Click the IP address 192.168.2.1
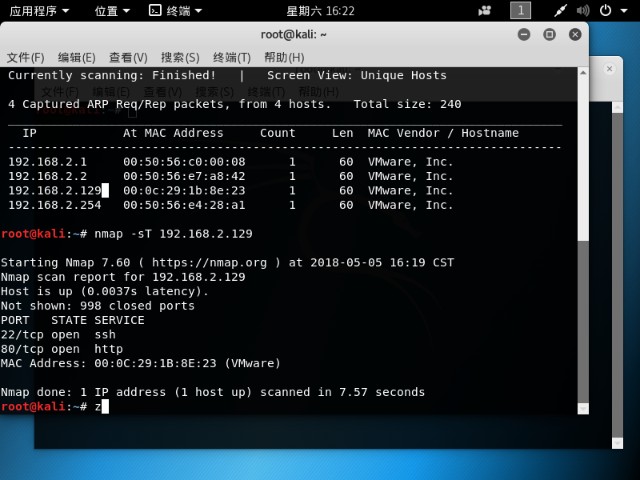Viewport: 640px width, 480px height. pos(47,162)
